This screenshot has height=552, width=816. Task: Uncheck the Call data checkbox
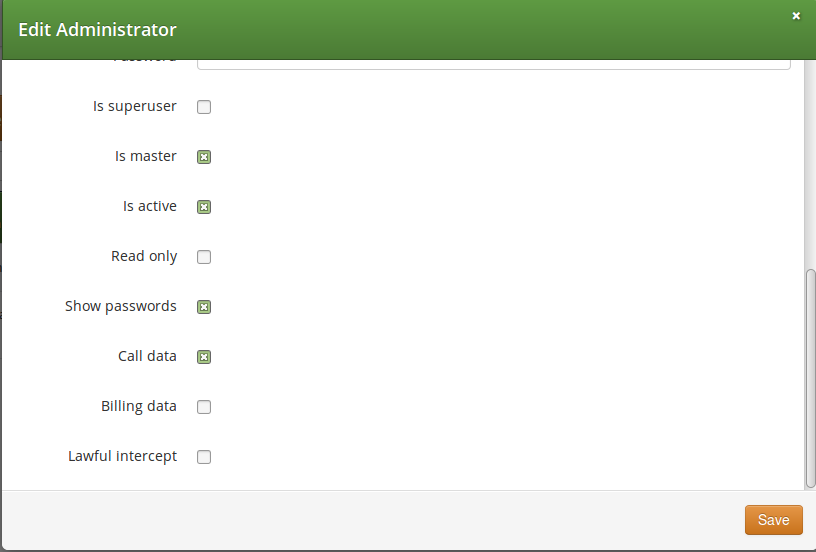[x=204, y=357]
